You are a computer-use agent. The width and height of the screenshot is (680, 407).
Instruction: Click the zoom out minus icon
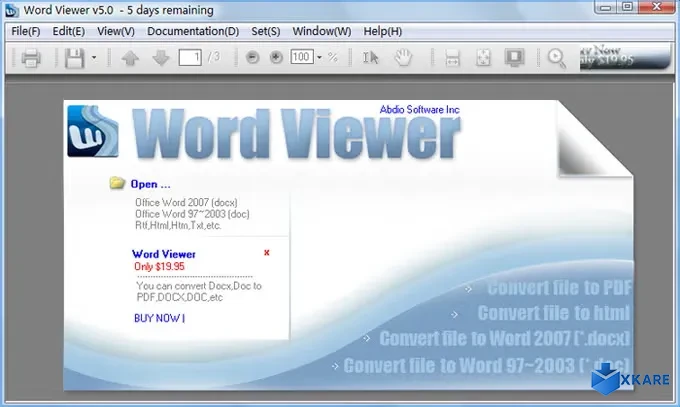tap(252, 57)
